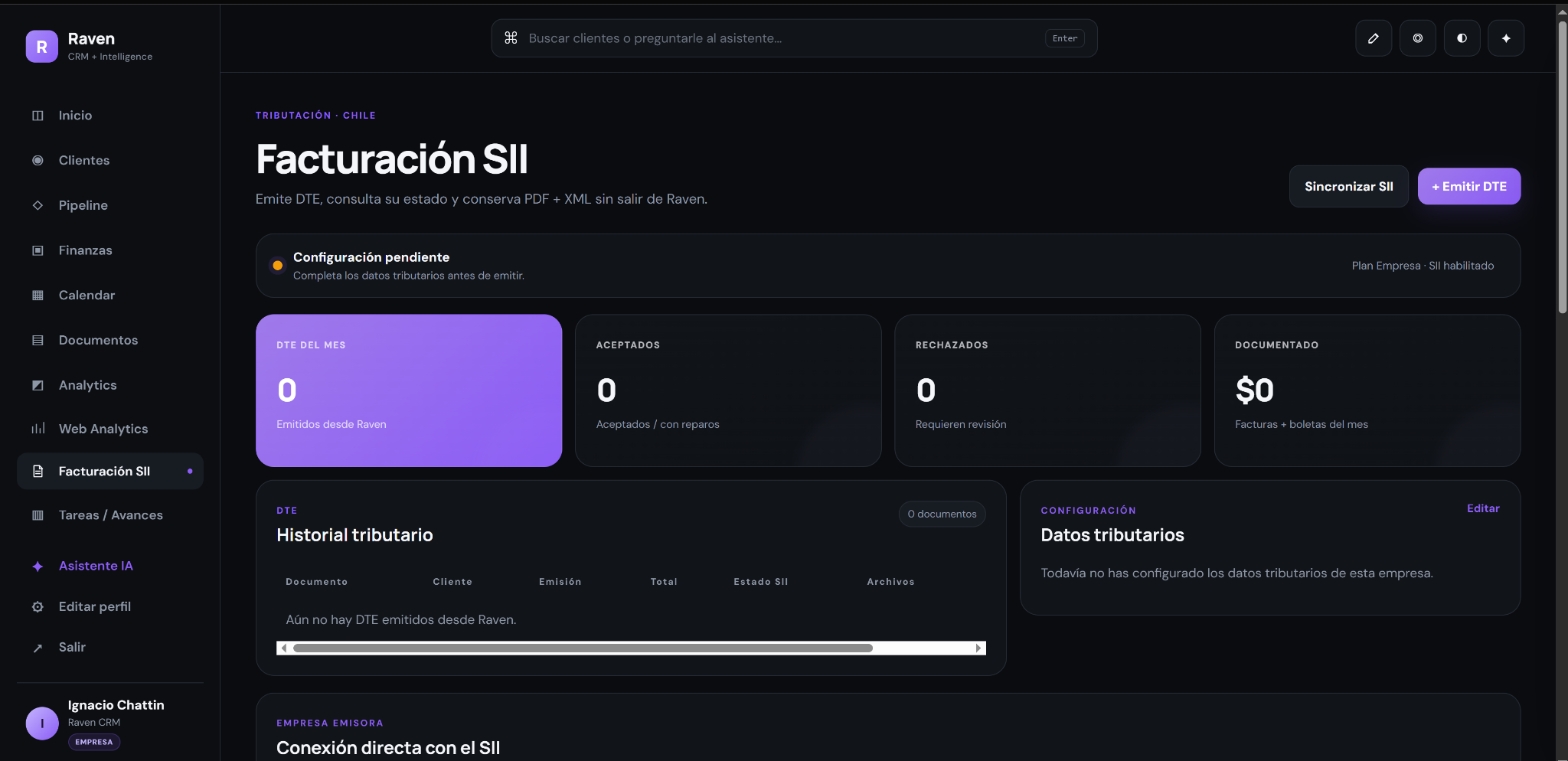Click the Web Analytics bar-chart icon
Image resolution: width=1568 pixels, height=761 pixels.
(38, 429)
